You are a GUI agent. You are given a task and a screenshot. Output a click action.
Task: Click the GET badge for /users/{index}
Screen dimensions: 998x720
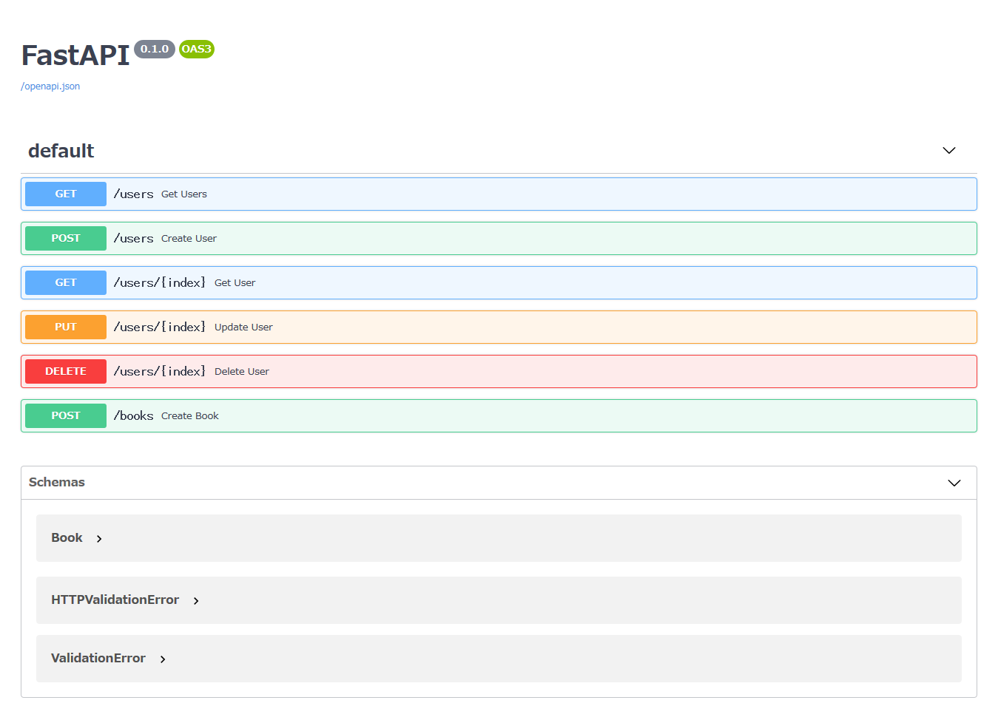tap(65, 283)
